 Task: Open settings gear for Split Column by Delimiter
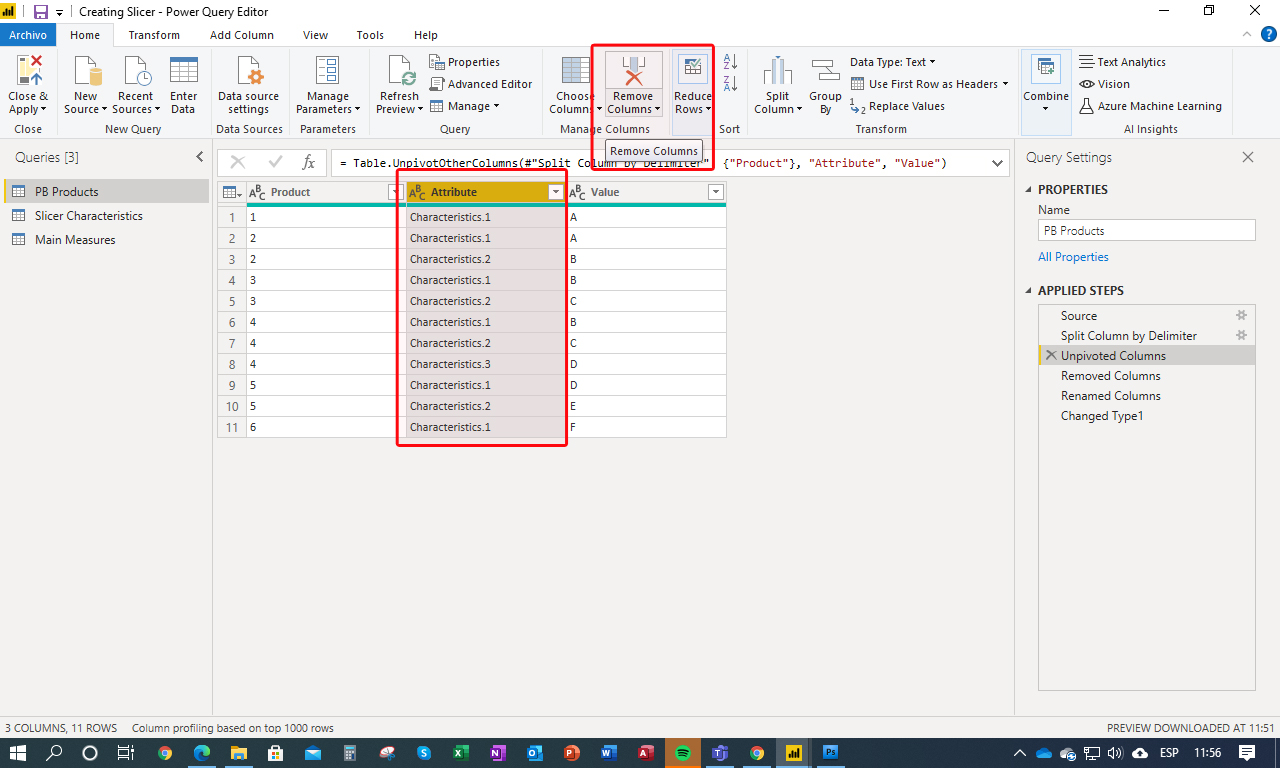(x=1241, y=335)
